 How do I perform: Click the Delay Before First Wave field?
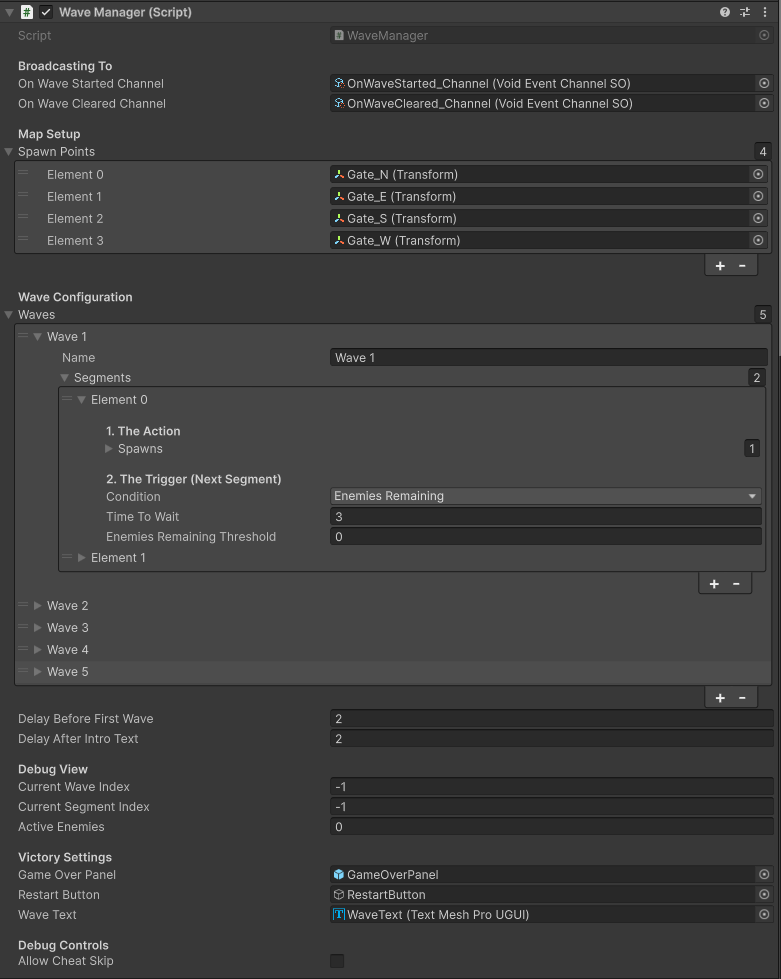pos(552,719)
